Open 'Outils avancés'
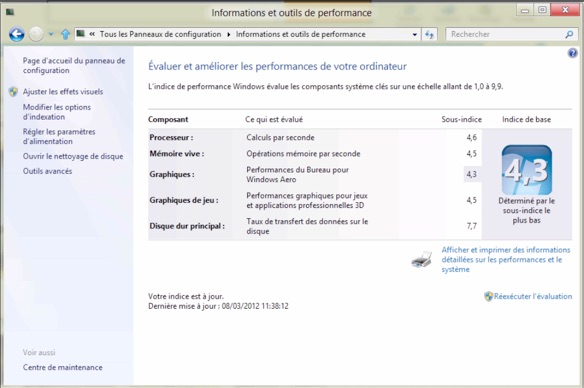 47,171
